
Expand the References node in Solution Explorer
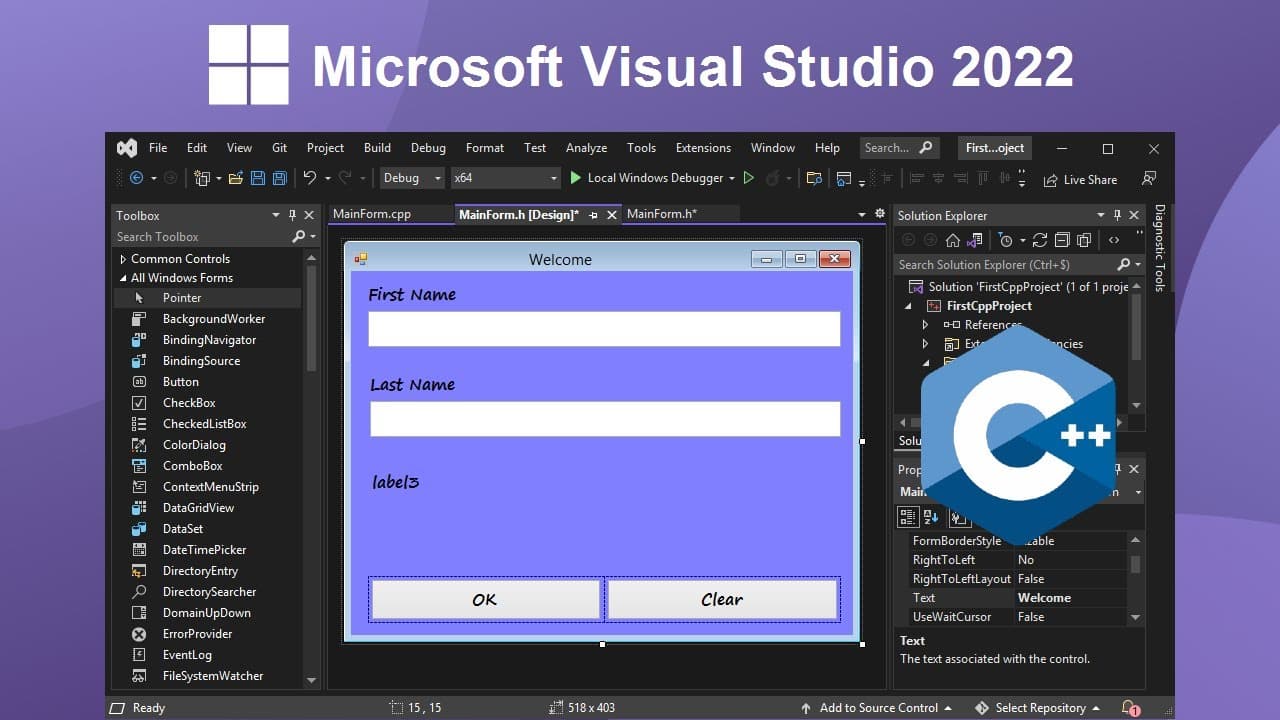(x=925, y=325)
